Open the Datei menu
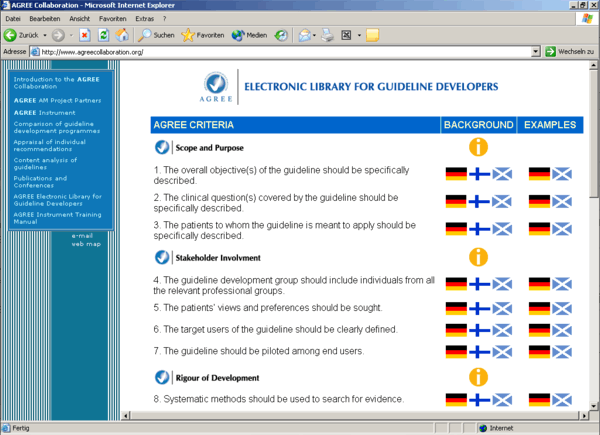The height and width of the screenshot is (435, 600). pos(13,18)
